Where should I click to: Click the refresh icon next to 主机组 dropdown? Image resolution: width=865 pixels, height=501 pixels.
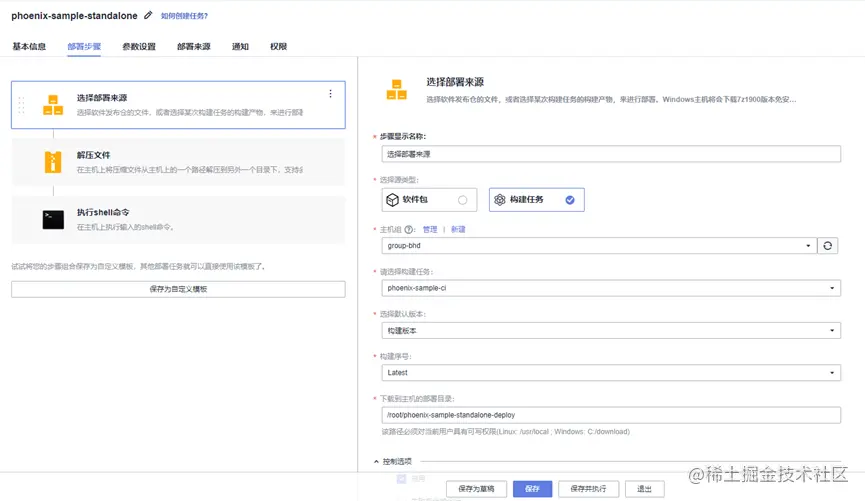[x=827, y=246]
